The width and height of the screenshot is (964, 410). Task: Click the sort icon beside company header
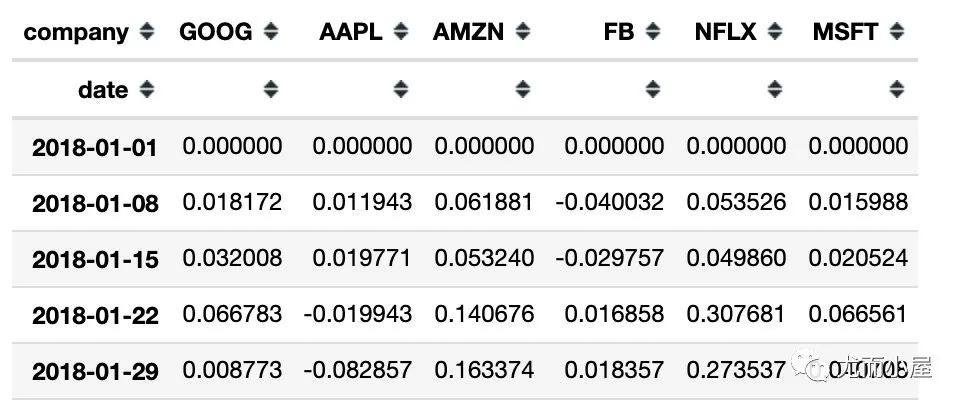147,32
